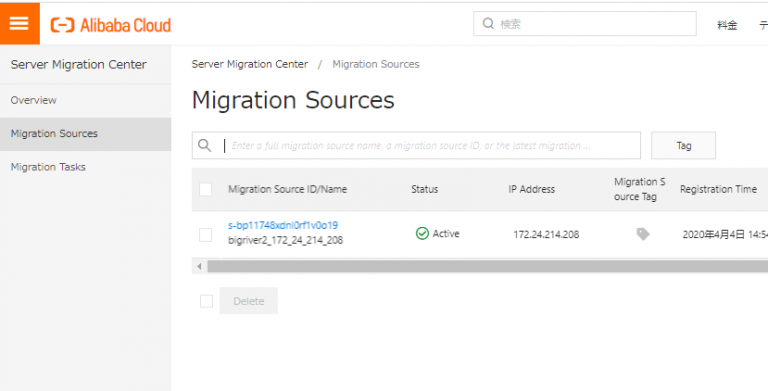Check the bigriver2_172_24_214_208 row checkbox
The height and width of the screenshot is (391, 768).
206,235
